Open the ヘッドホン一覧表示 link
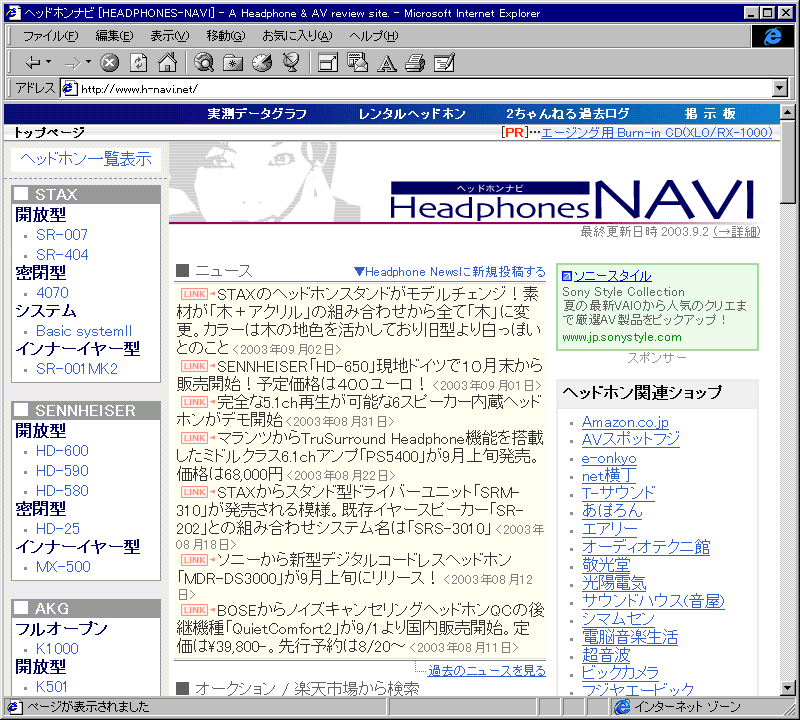Image resolution: width=800 pixels, height=720 pixels. [86, 159]
